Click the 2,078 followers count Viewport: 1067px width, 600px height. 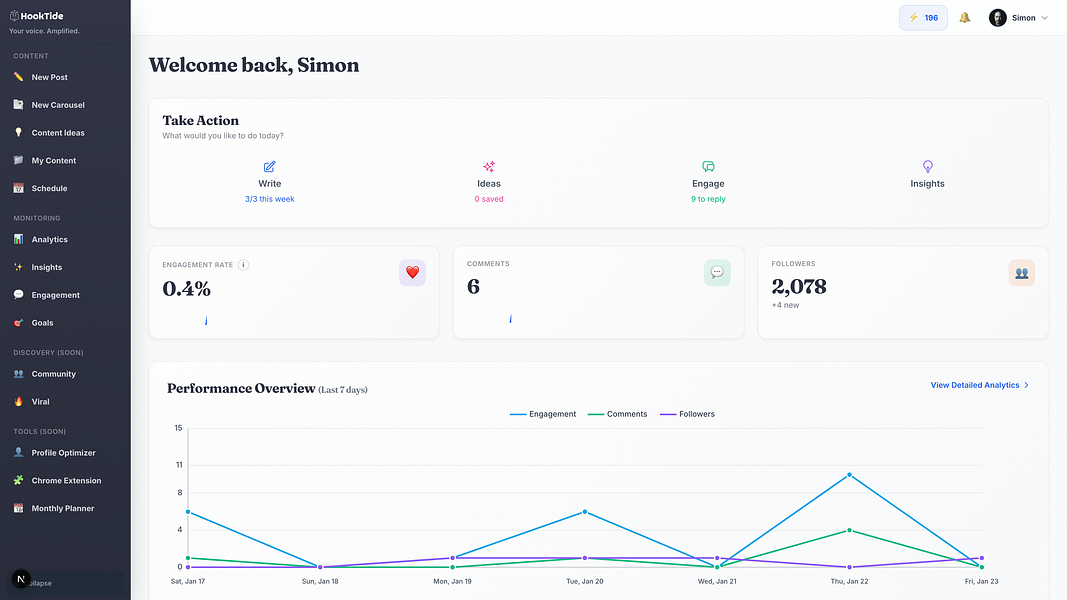pos(799,286)
